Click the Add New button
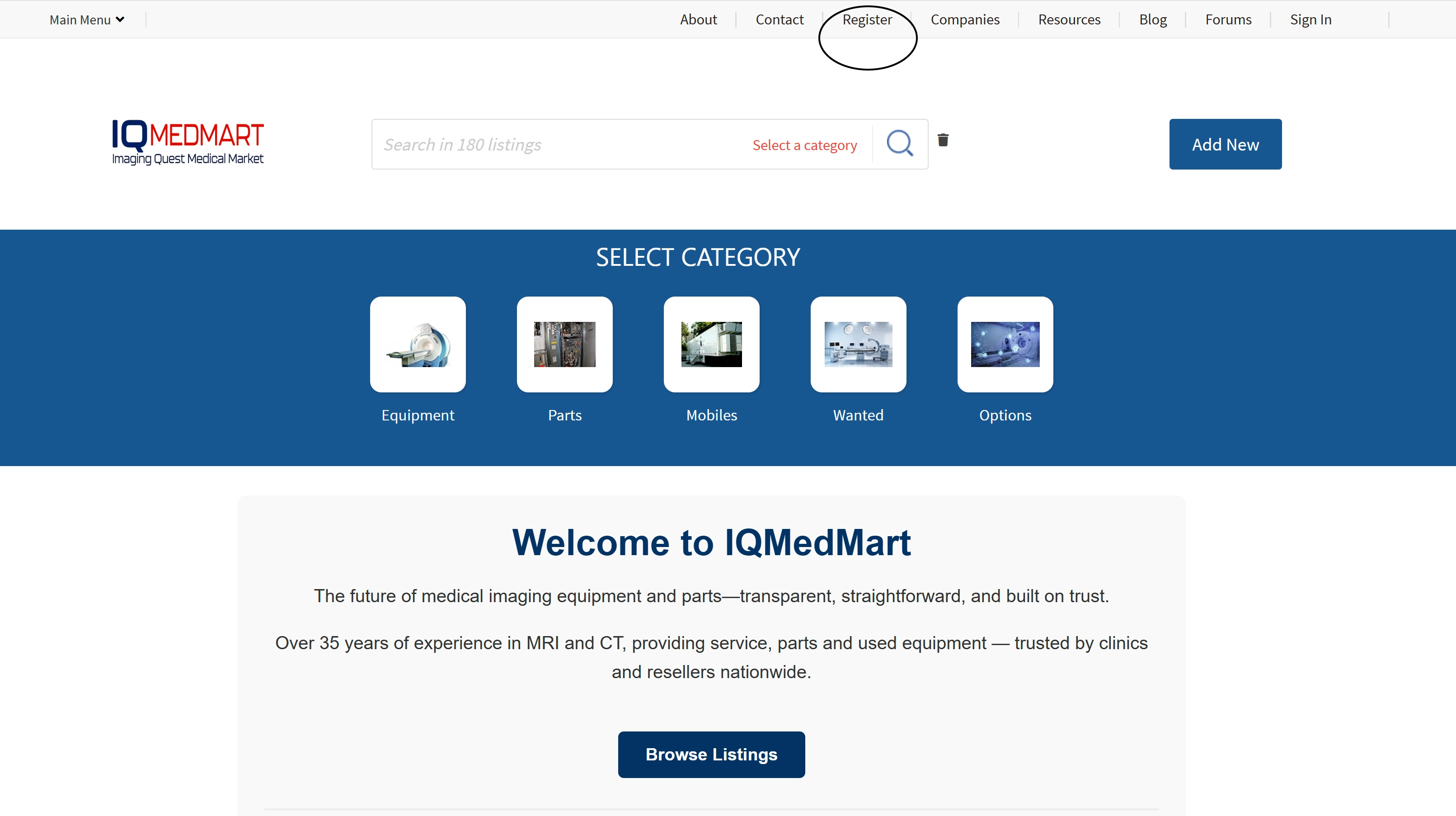This screenshot has width=1456, height=816. [x=1226, y=144]
